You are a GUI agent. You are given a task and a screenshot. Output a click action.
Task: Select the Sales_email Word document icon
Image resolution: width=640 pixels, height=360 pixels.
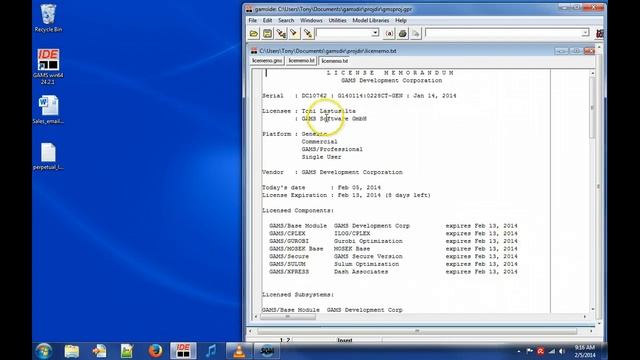pos(48,110)
